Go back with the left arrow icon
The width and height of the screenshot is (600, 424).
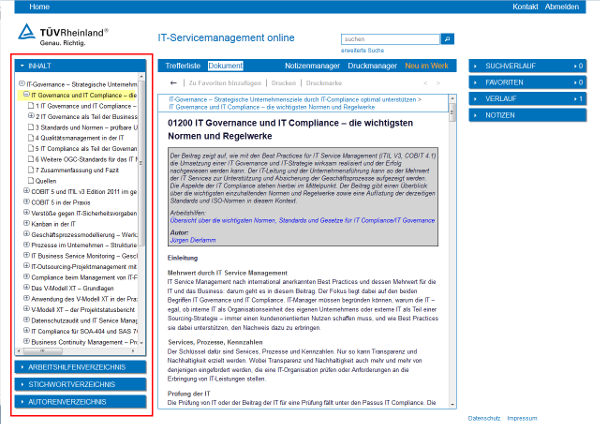pos(173,83)
